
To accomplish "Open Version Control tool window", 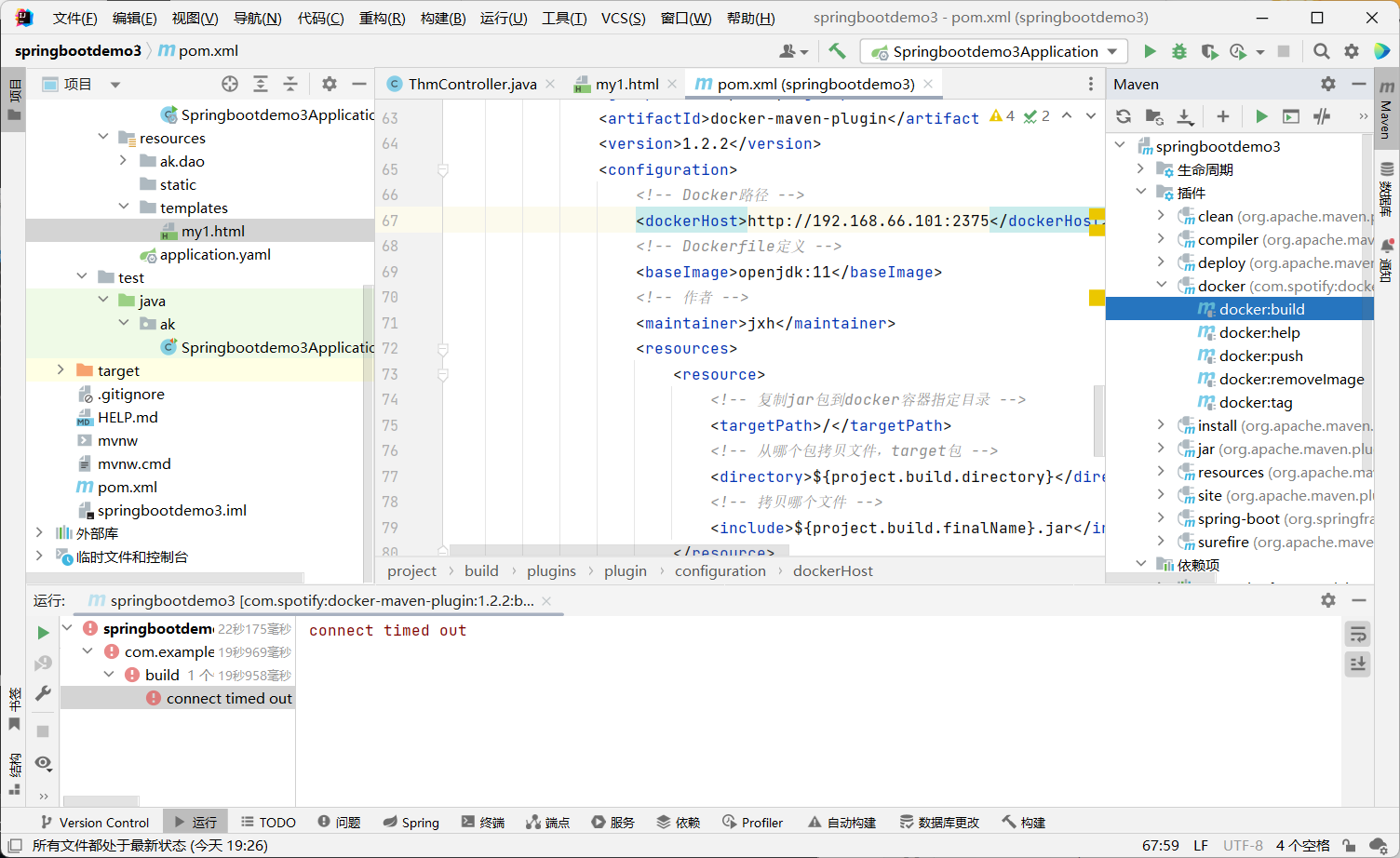I will click(94, 823).
